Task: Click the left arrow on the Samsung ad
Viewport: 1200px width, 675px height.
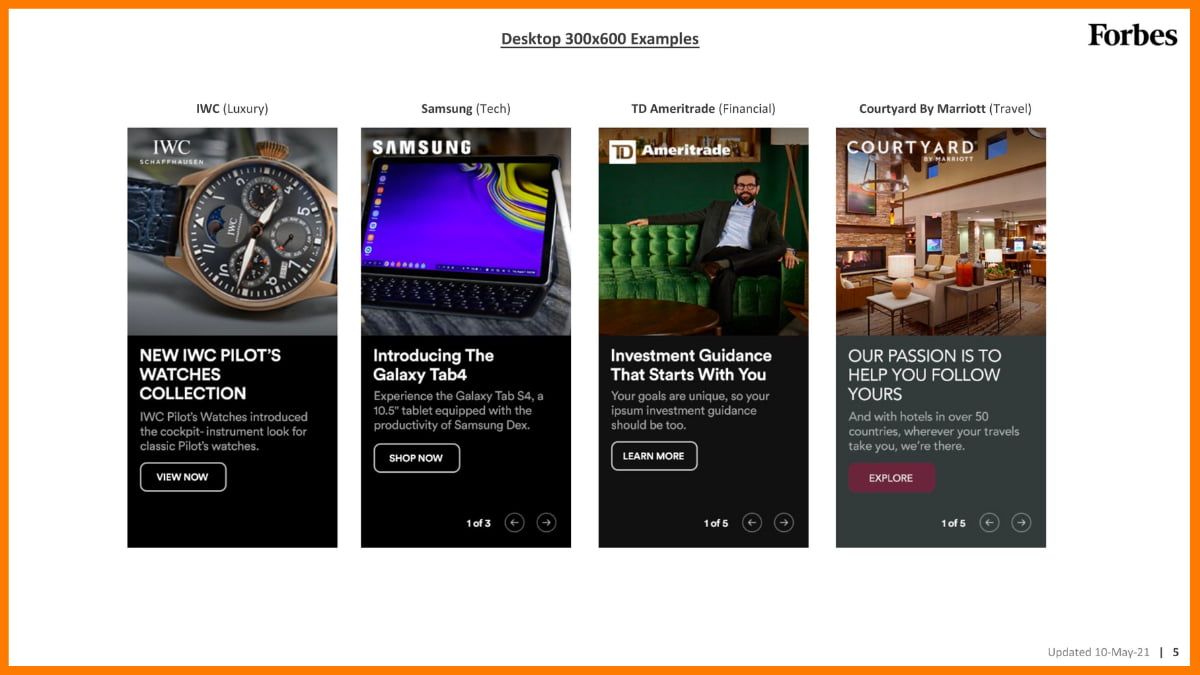Action: [514, 522]
